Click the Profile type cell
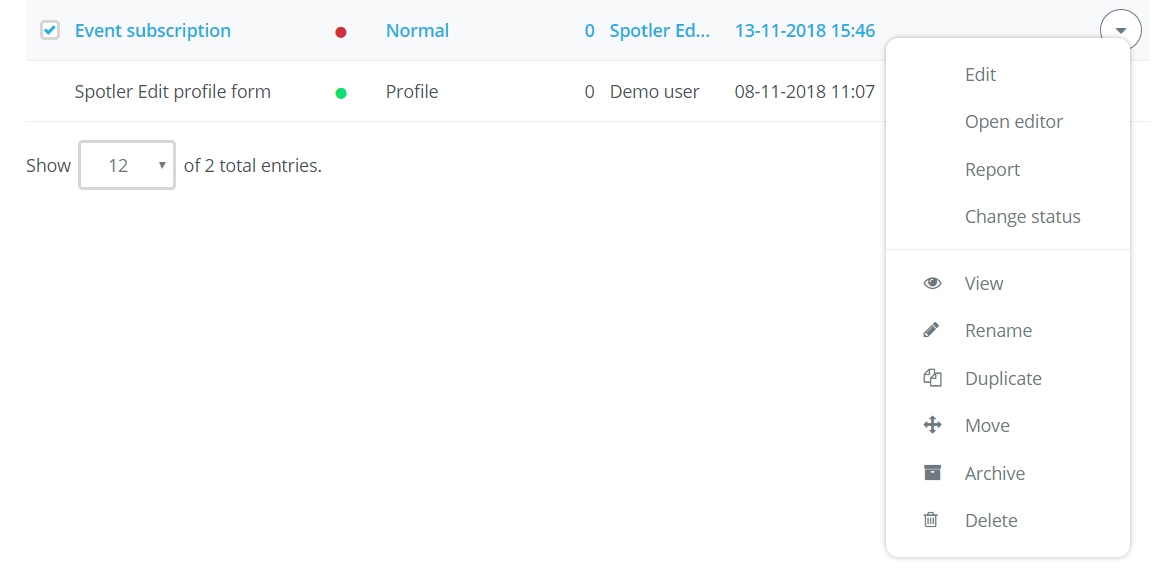 pos(412,92)
